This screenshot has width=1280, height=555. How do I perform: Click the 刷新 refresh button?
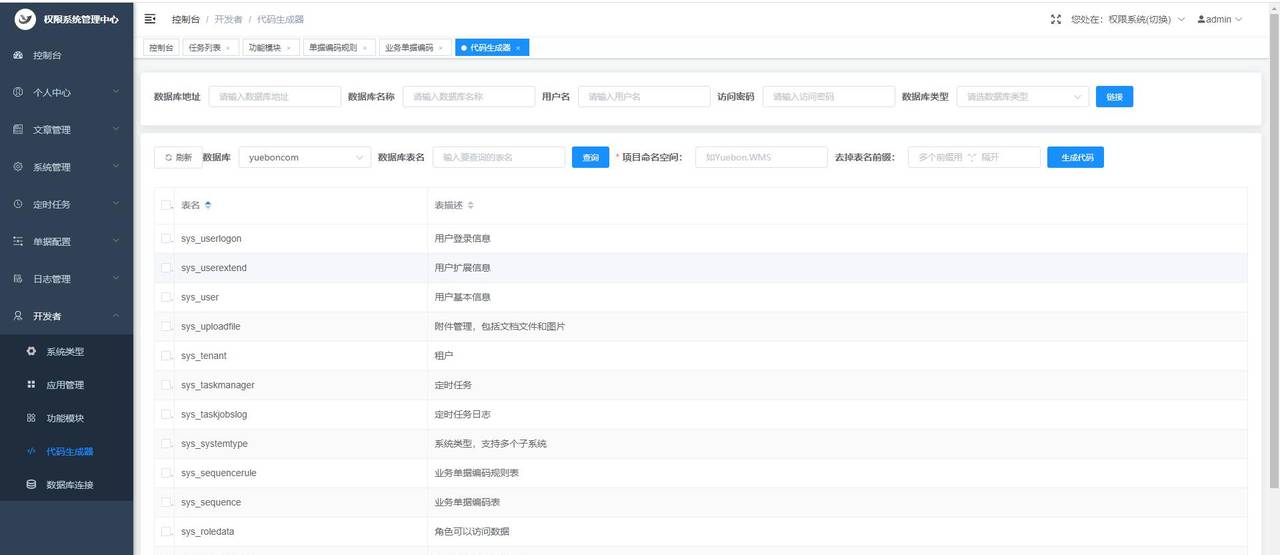[178, 157]
